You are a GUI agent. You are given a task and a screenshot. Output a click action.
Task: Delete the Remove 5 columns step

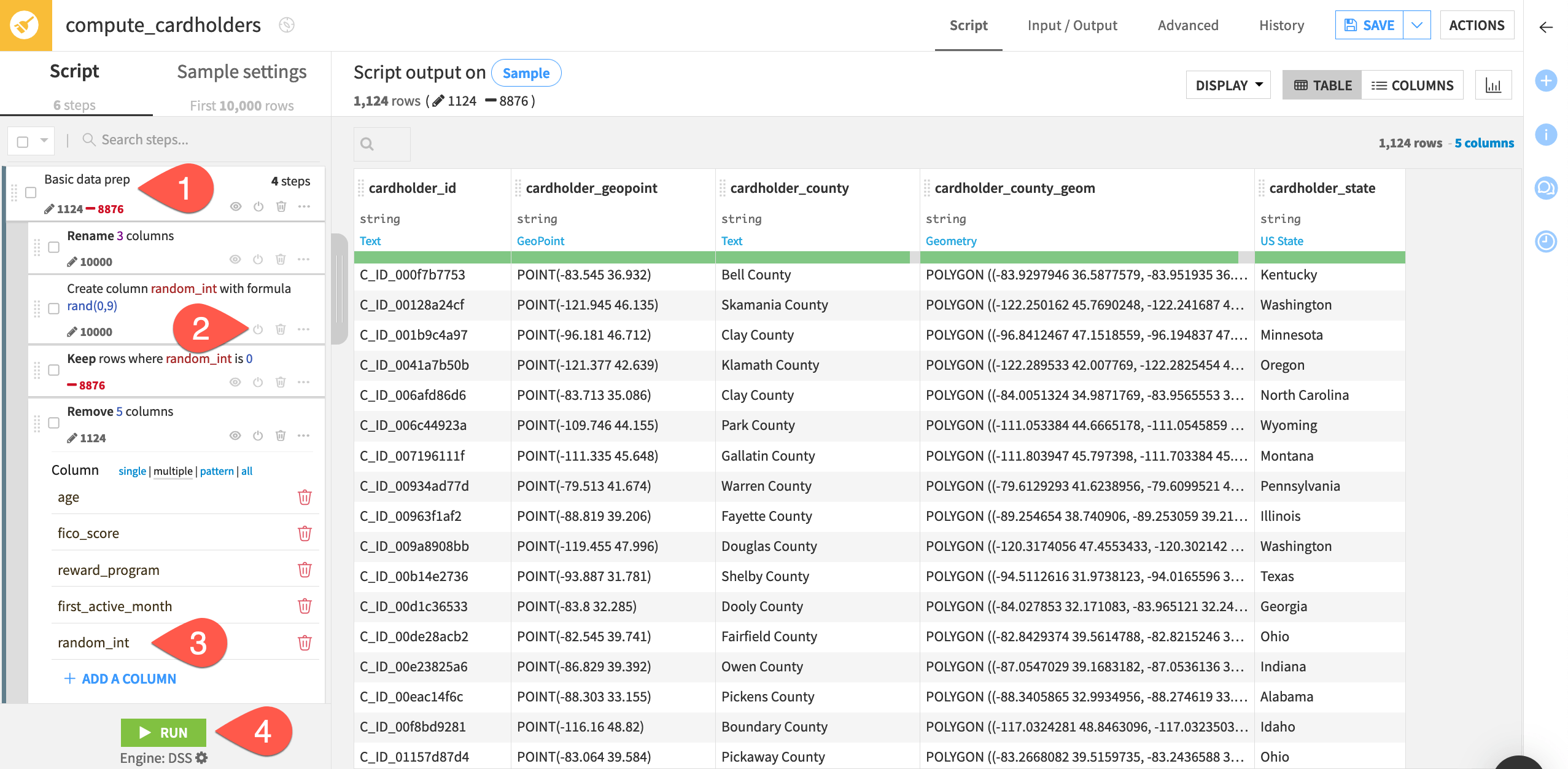pos(281,435)
